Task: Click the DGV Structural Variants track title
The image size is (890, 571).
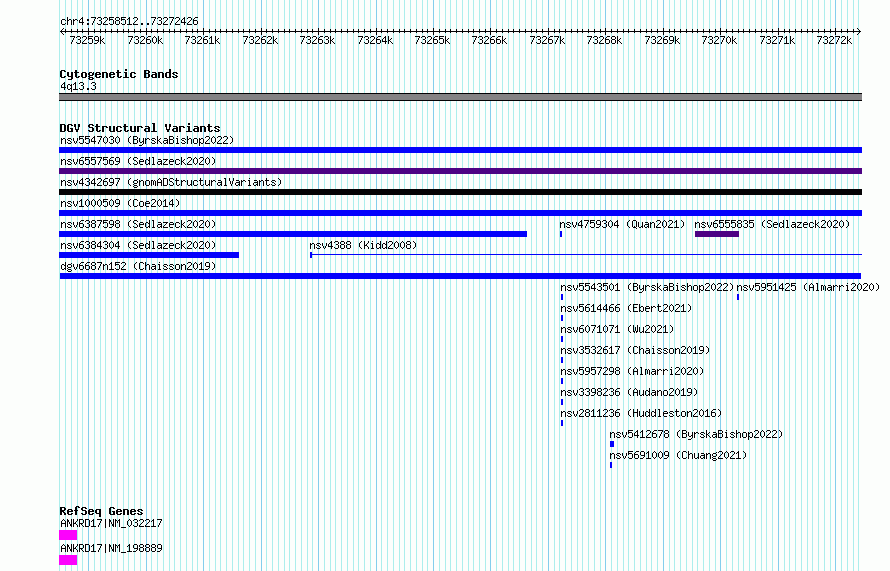Action: point(140,128)
